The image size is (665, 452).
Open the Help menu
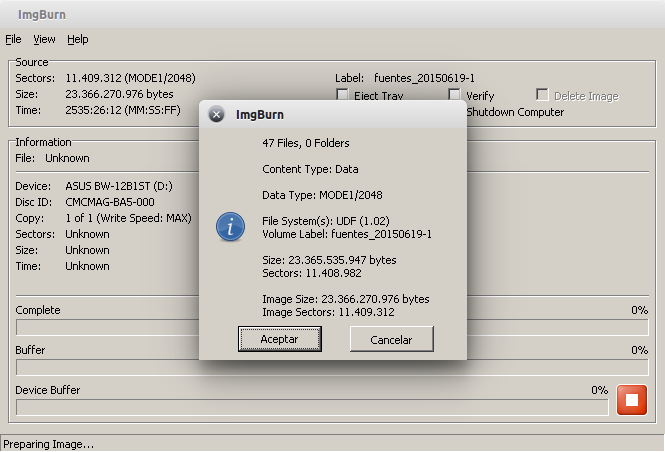click(x=78, y=39)
